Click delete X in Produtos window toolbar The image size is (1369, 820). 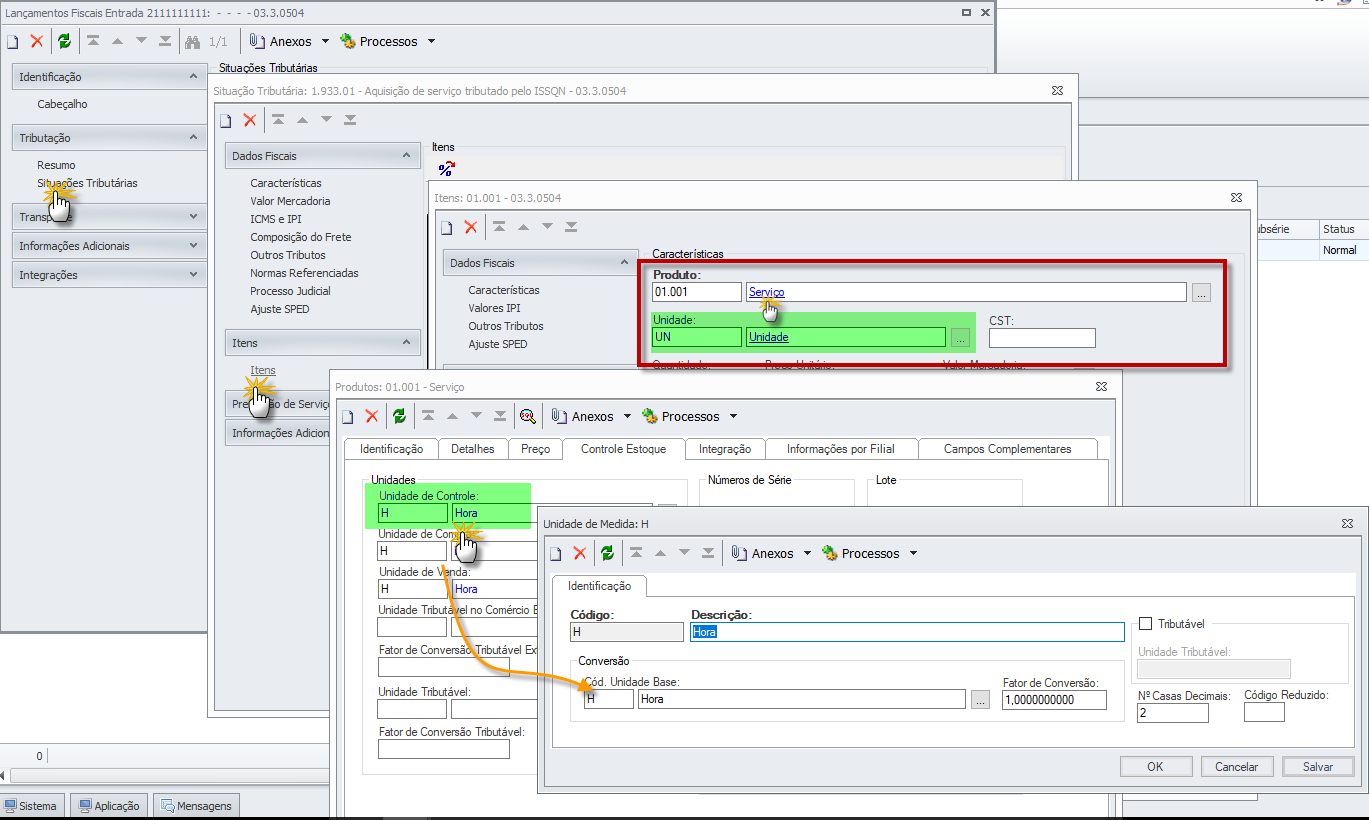[x=372, y=416]
